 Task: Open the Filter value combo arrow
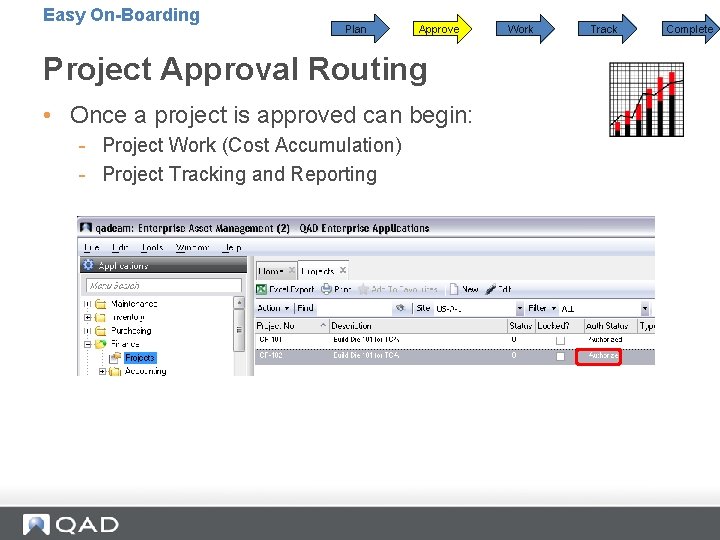(x=645, y=309)
